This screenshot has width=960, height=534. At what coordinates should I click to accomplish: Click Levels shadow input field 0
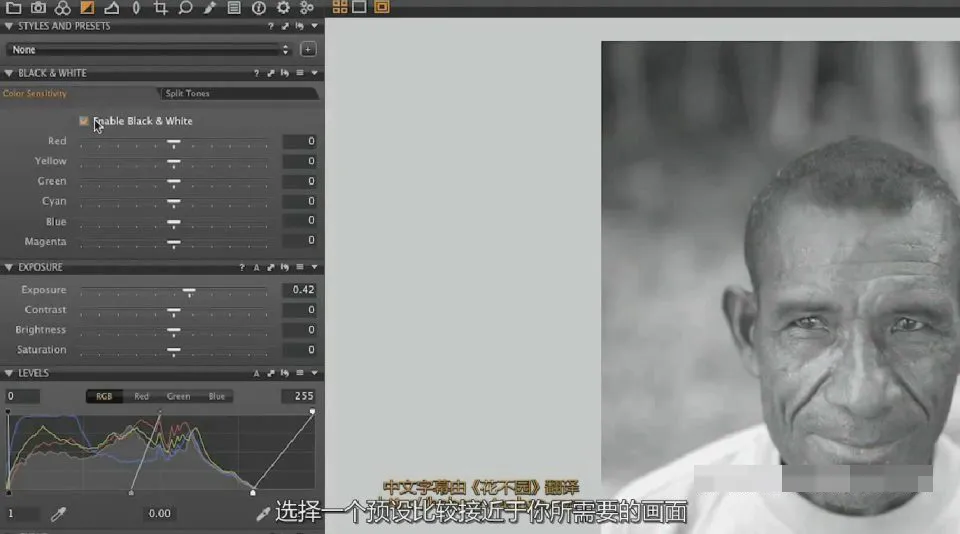coord(23,396)
